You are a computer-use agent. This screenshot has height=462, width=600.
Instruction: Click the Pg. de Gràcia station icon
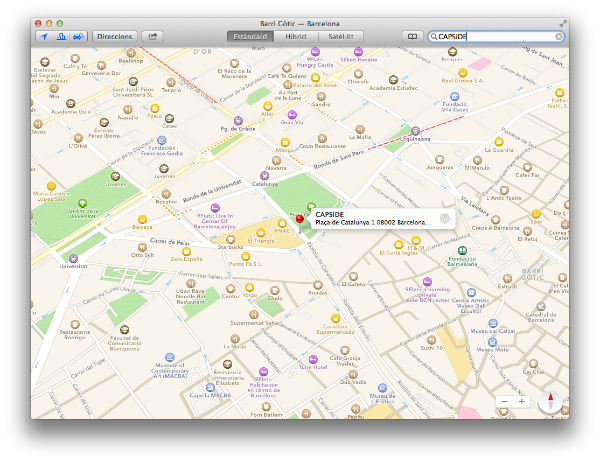click(238, 121)
